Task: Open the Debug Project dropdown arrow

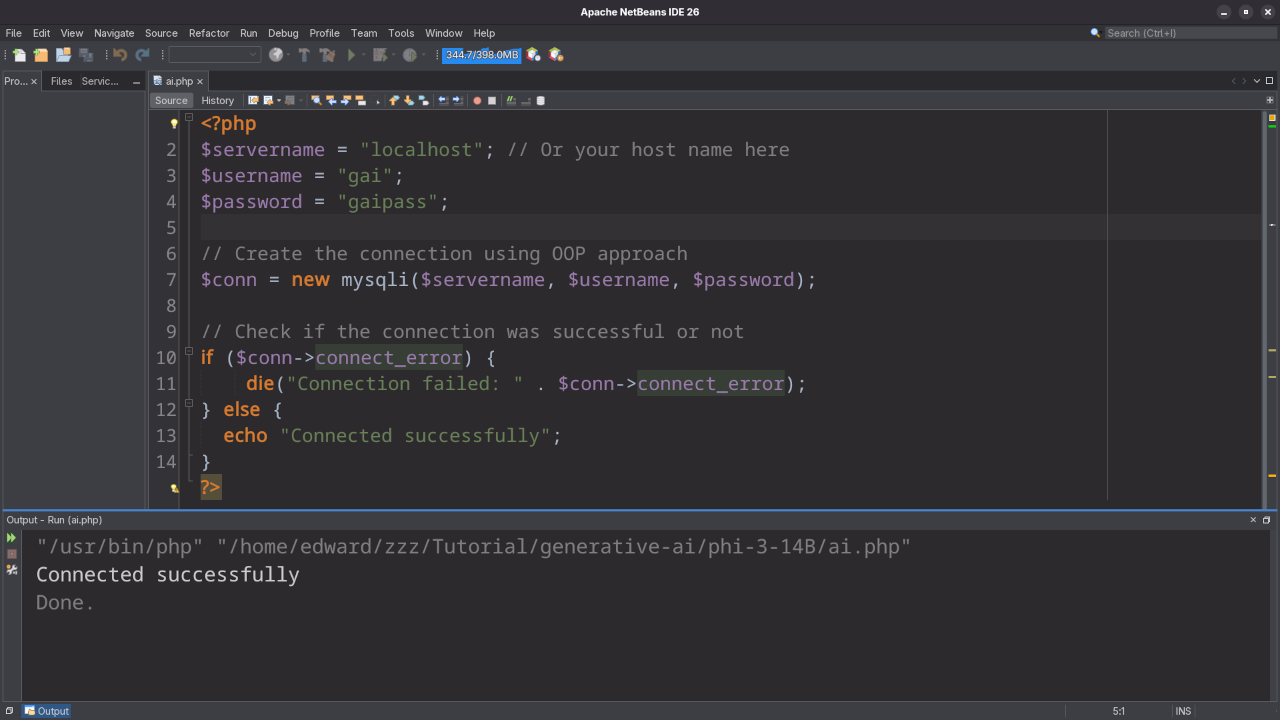Action: tap(393, 55)
